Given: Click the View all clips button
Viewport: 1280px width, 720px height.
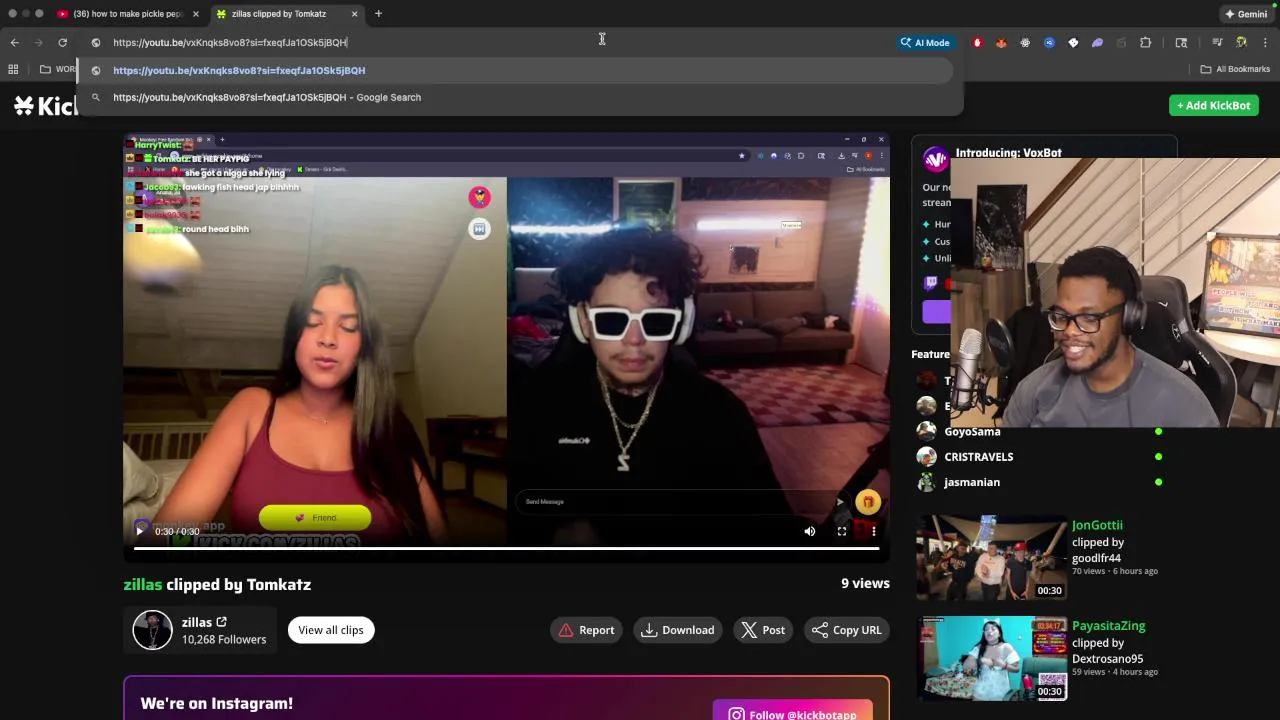Looking at the screenshot, I should (x=331, y=630).
